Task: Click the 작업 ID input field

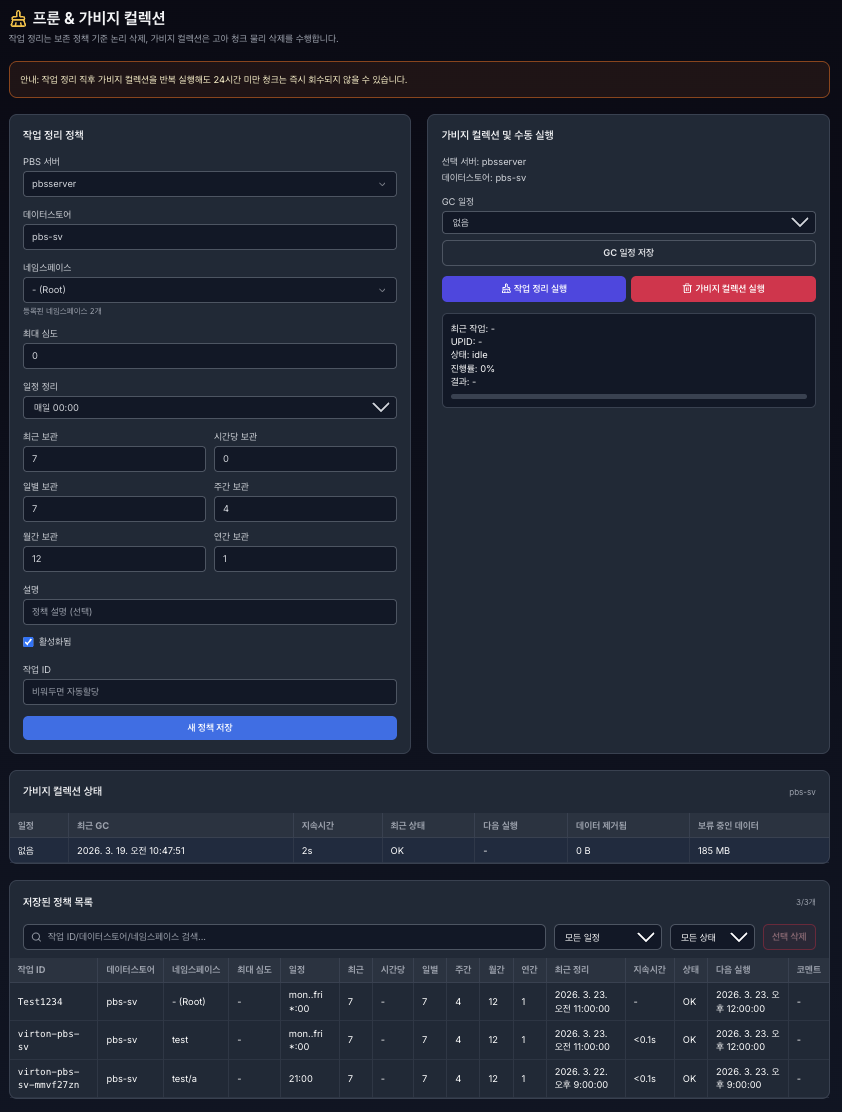Action: (x=209, y=691)
